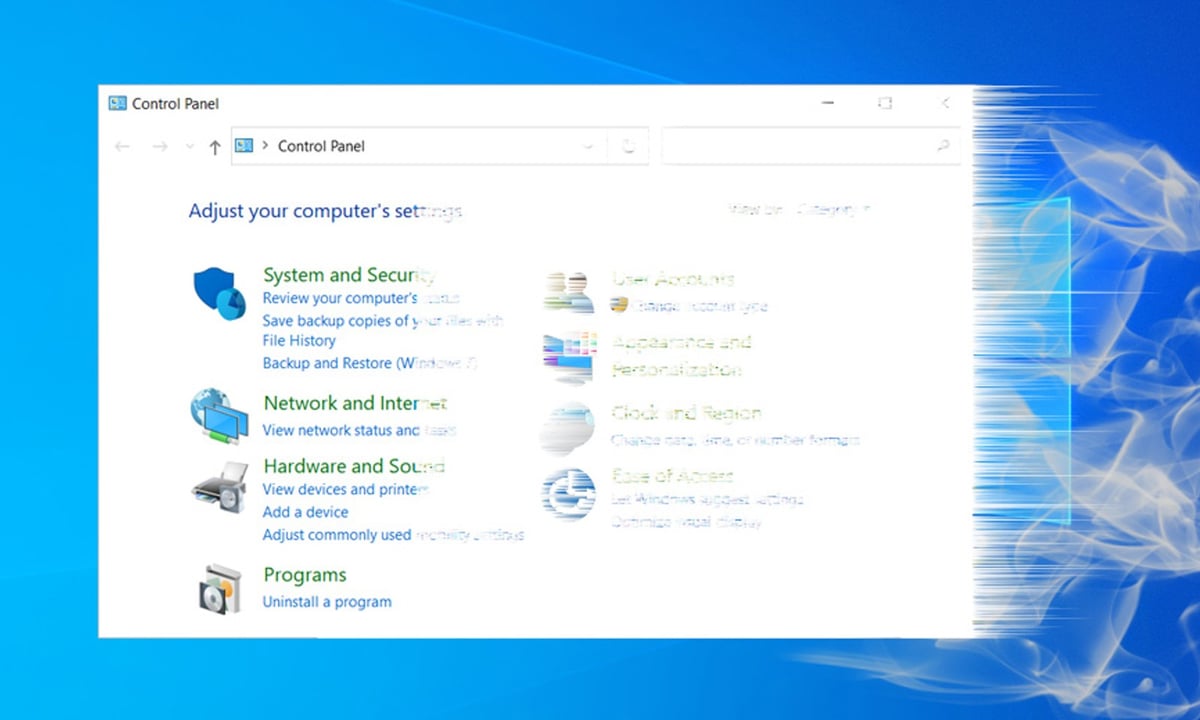Open System and Security shield icon
This screenshot has width=1200, height=720.
pos(219,294)
